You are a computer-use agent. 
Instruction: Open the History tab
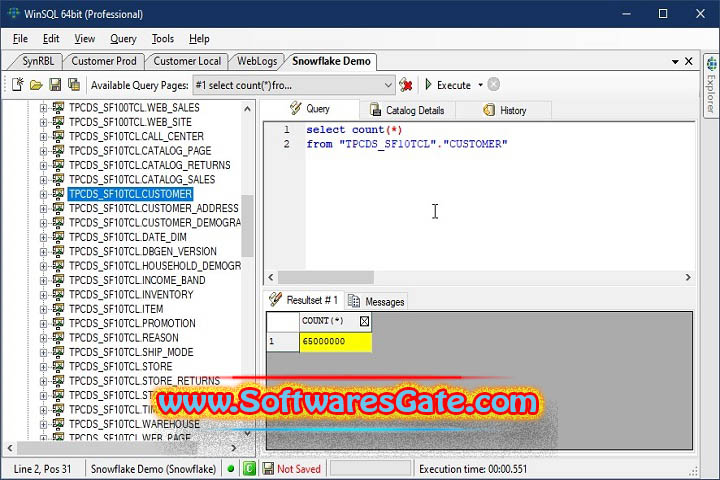coord(505,110)
